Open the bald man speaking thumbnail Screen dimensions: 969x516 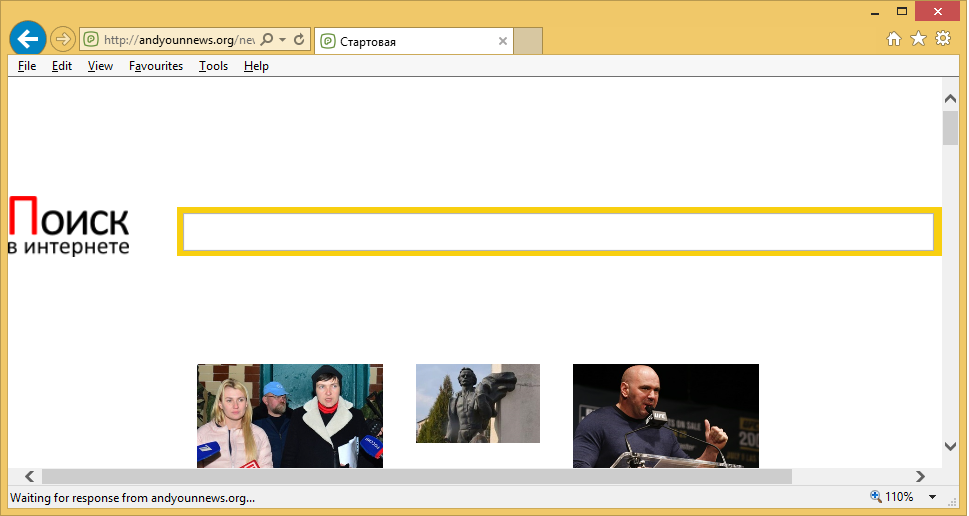tap(666, 416)
